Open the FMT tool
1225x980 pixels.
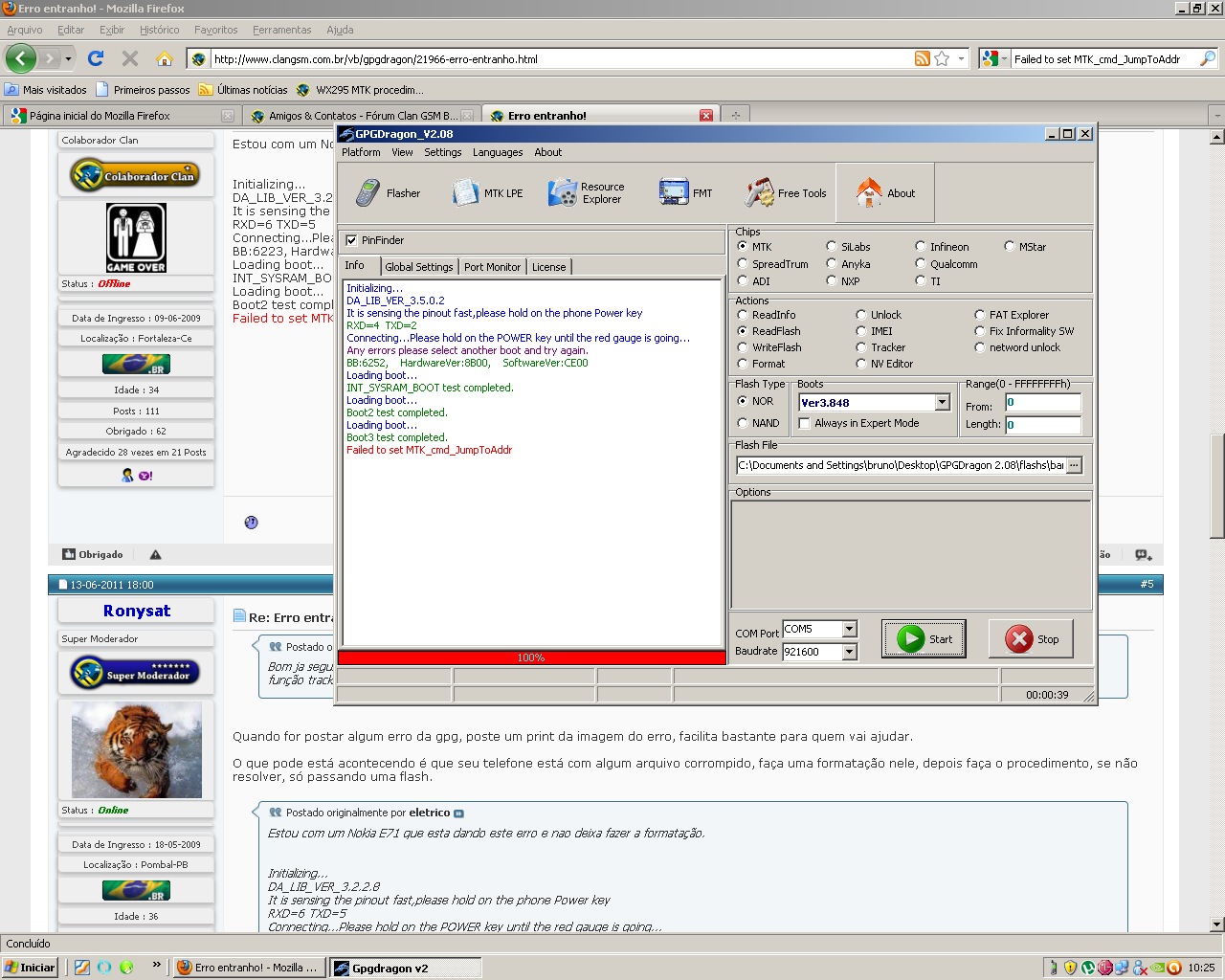[x=685, y=193]
